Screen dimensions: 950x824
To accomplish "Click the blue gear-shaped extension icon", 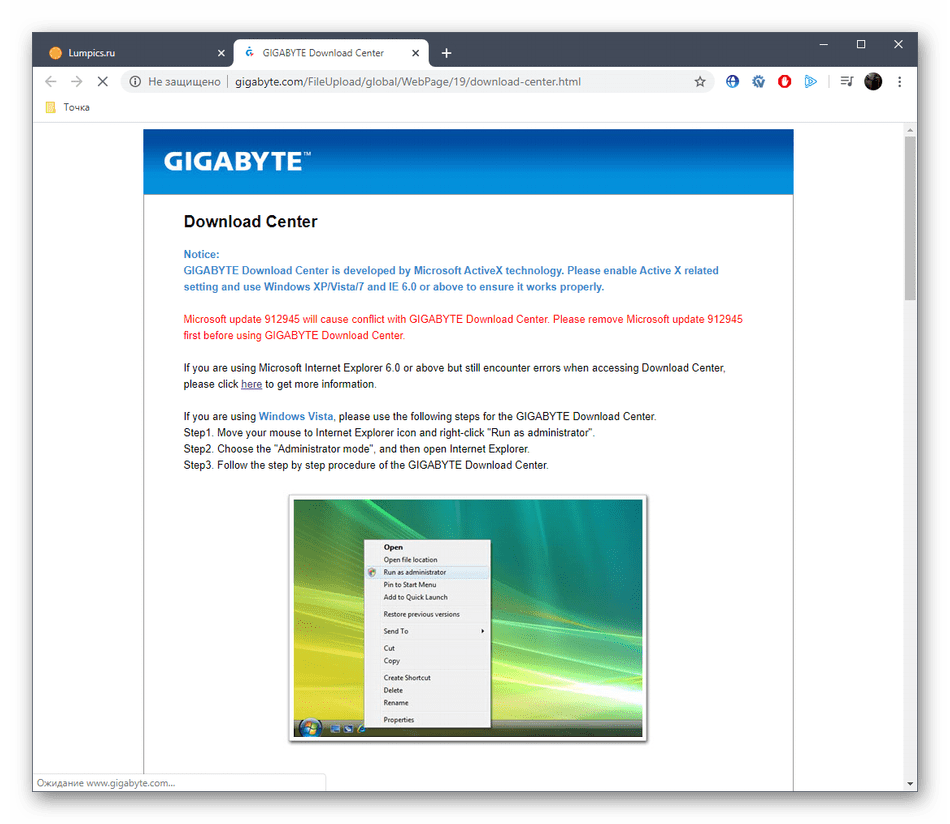I will click(759, 82).
